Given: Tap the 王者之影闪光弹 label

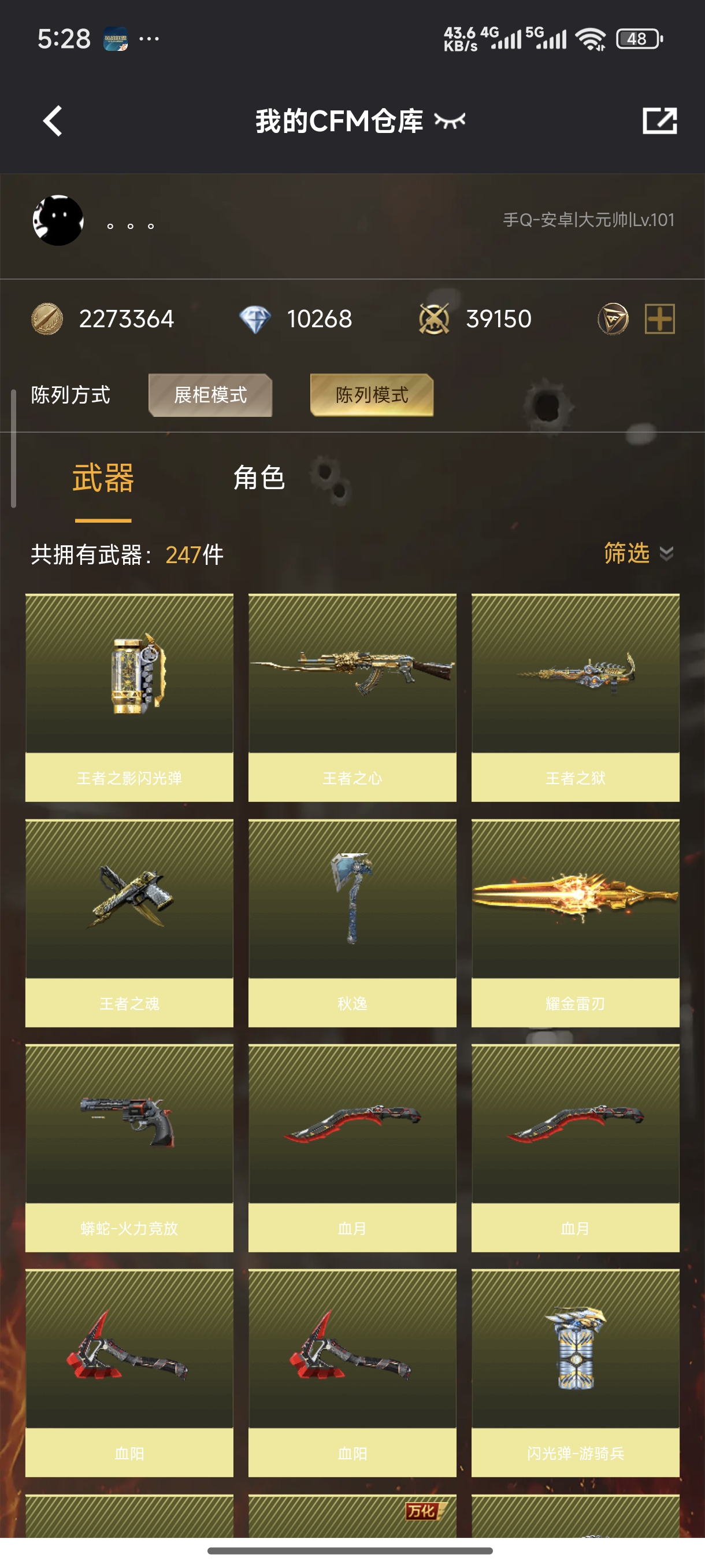Looking at the screenshot, I should [x=129, y=778].
